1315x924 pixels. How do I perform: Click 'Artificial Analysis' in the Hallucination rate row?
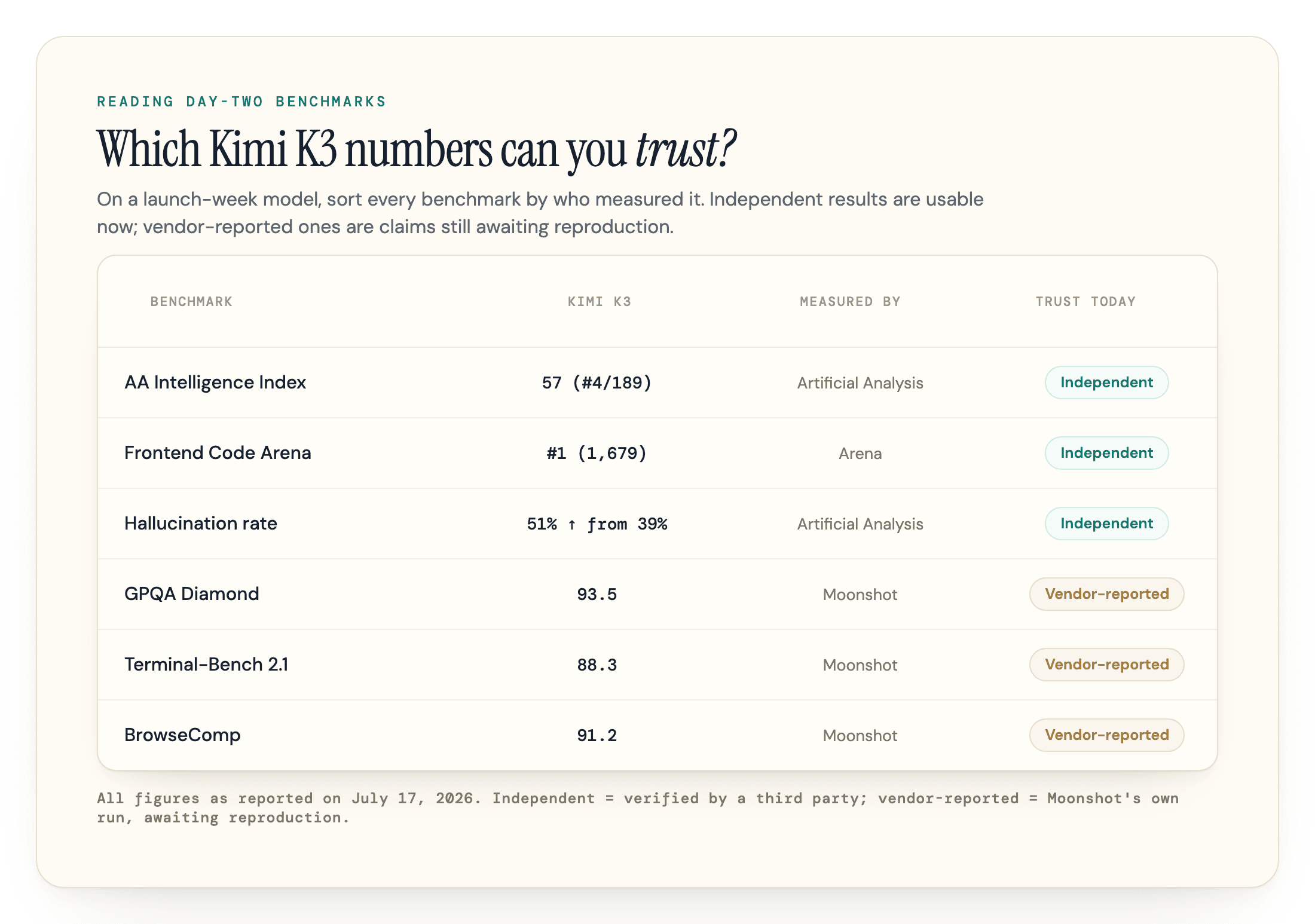pos(860,524)
